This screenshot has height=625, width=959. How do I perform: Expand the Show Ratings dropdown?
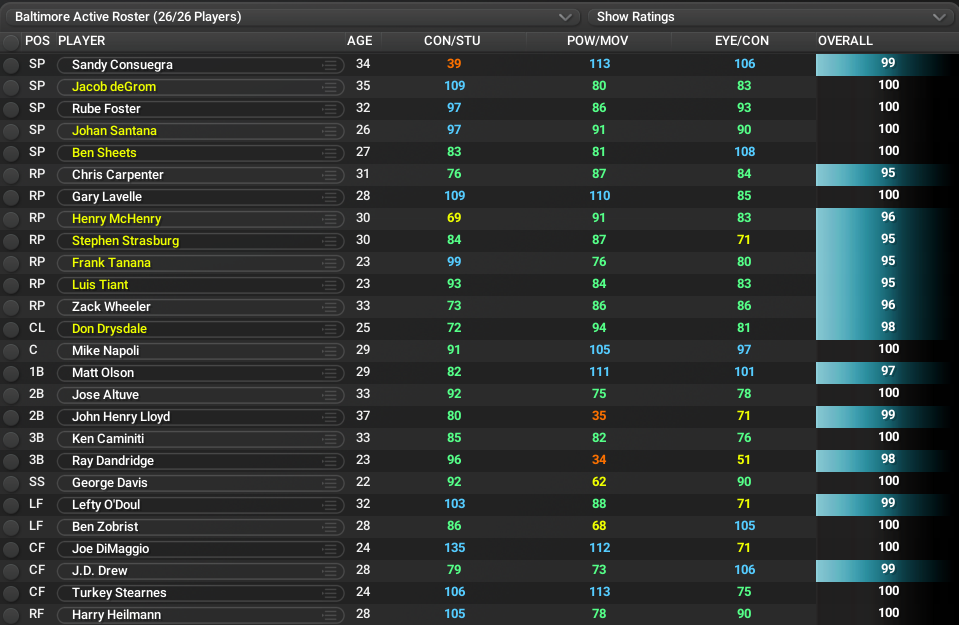coord(770,17)
